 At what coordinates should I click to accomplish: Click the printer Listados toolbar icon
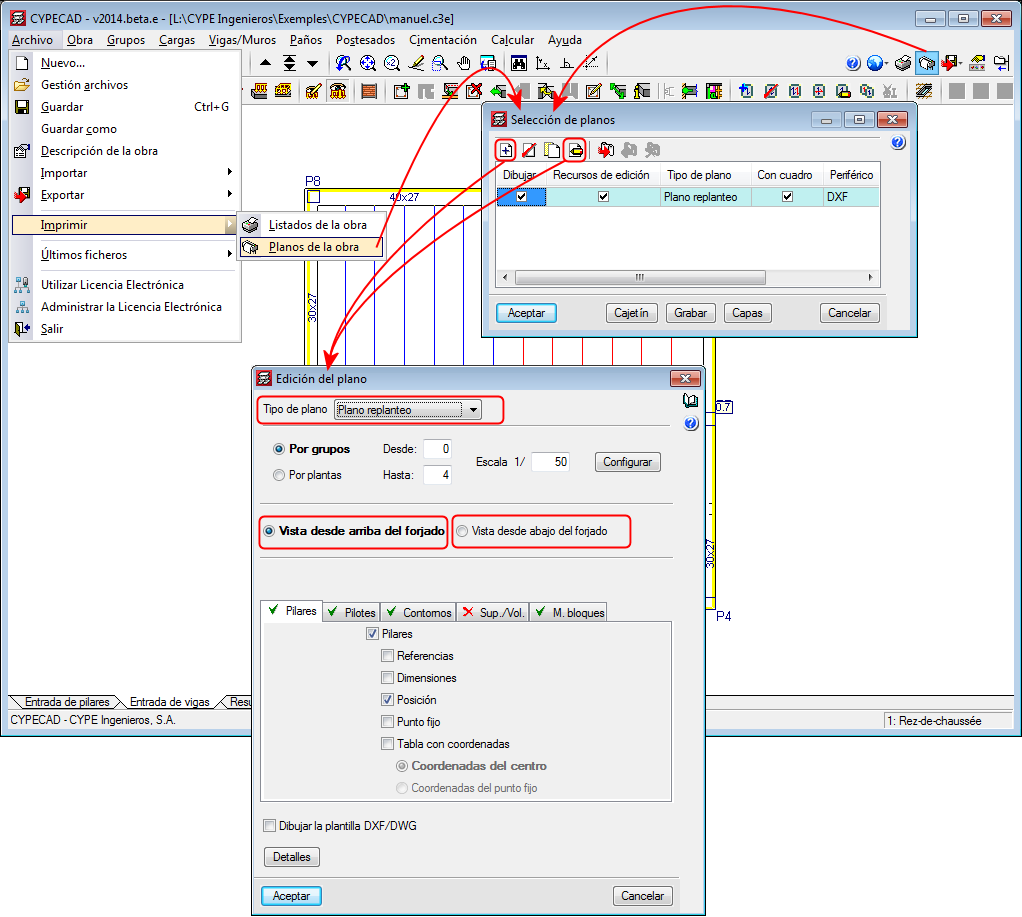[903, 63]
